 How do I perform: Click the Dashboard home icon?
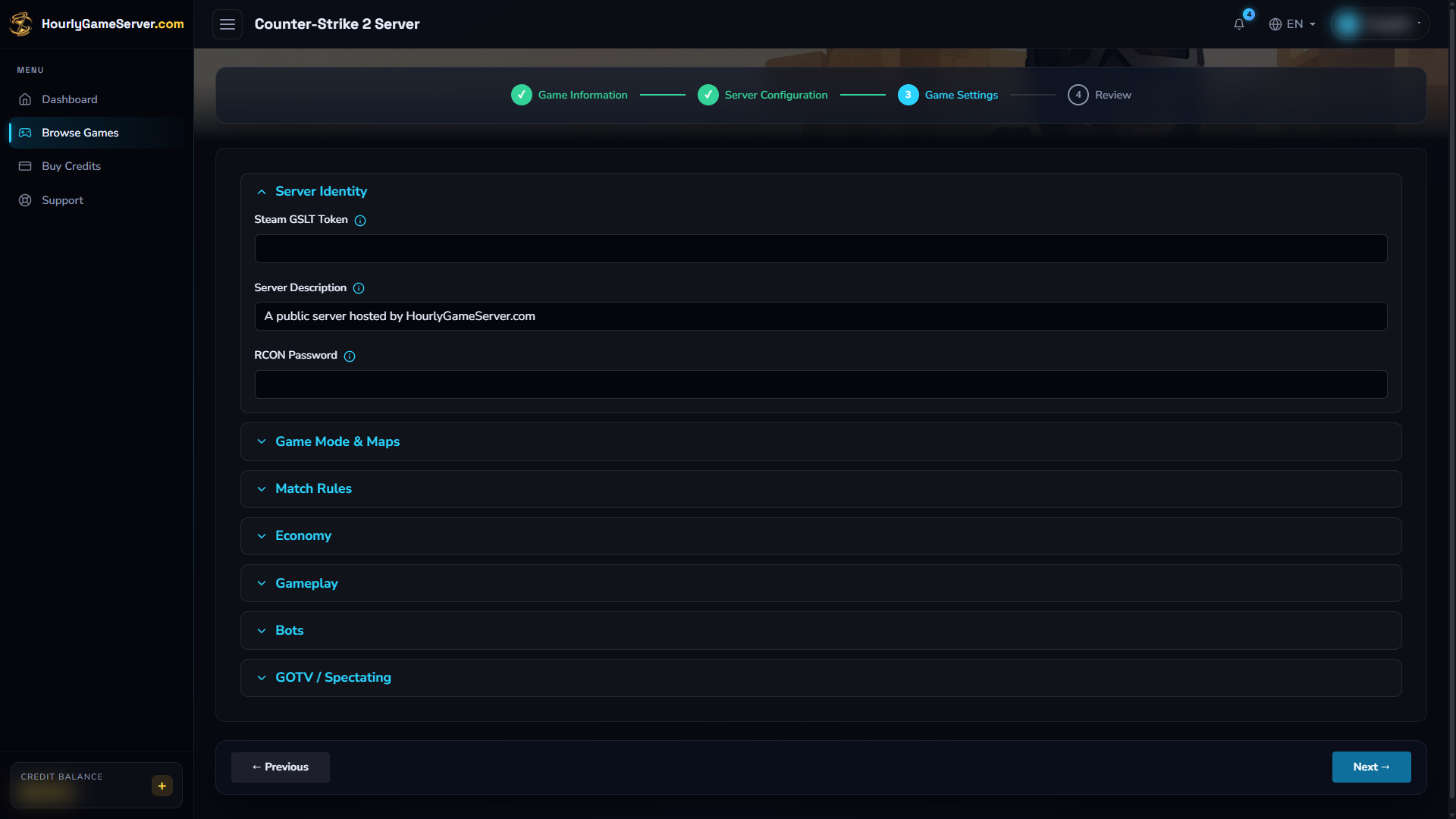25,99
